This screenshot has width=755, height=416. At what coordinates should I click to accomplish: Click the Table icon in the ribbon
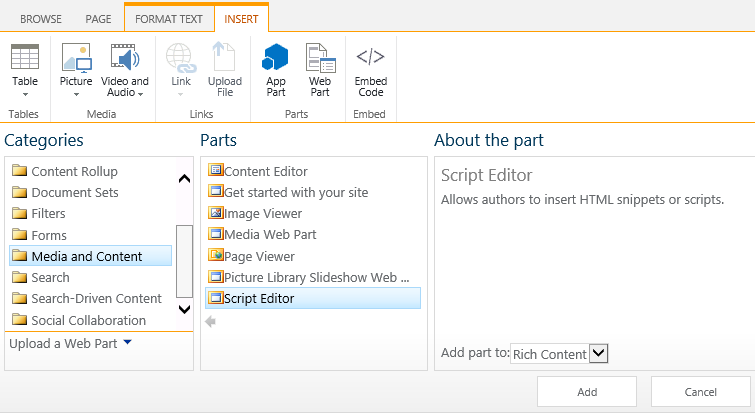pyautogui.click(x=25, y=57)
